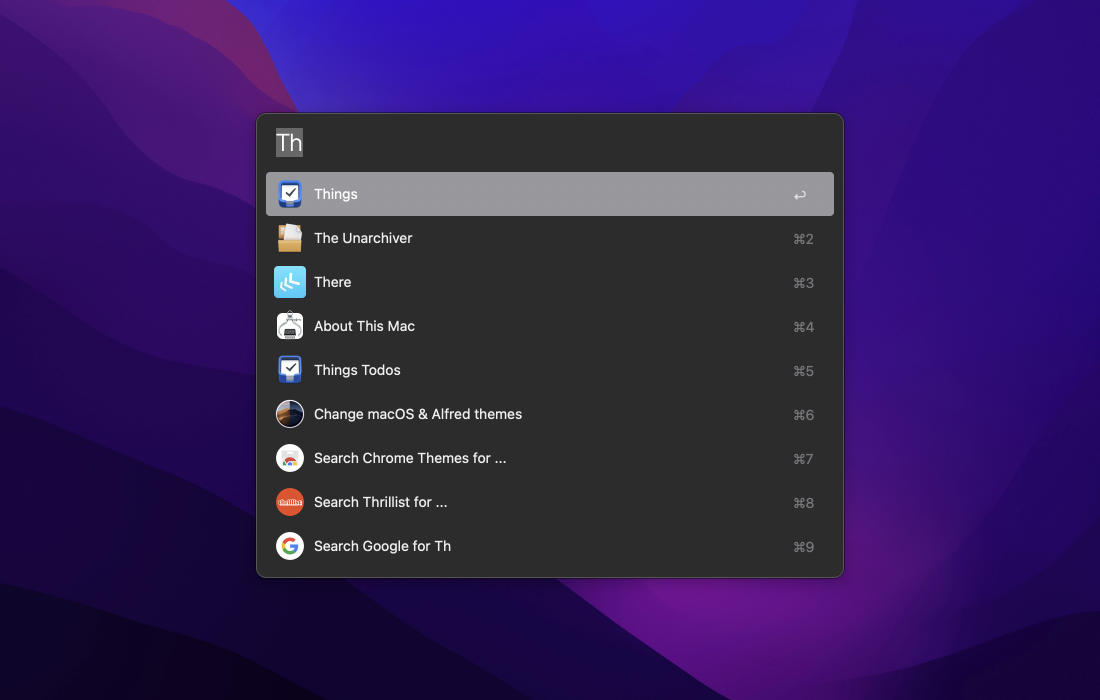
Task: Click in the Alfred search field containing 'Th'
Action: (x=550, y=142)
